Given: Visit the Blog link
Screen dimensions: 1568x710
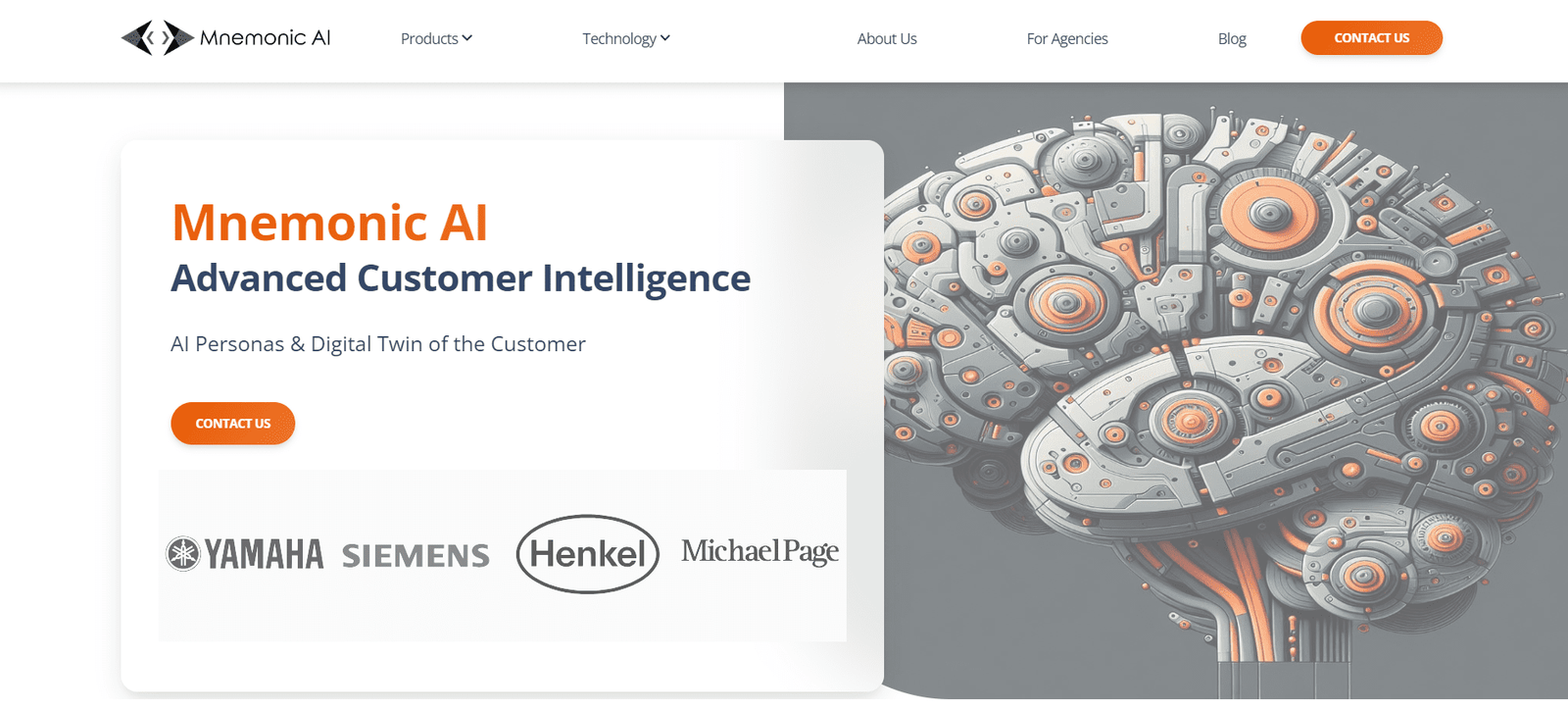Looking at the screenshot, I should [x=1232, y=38].
